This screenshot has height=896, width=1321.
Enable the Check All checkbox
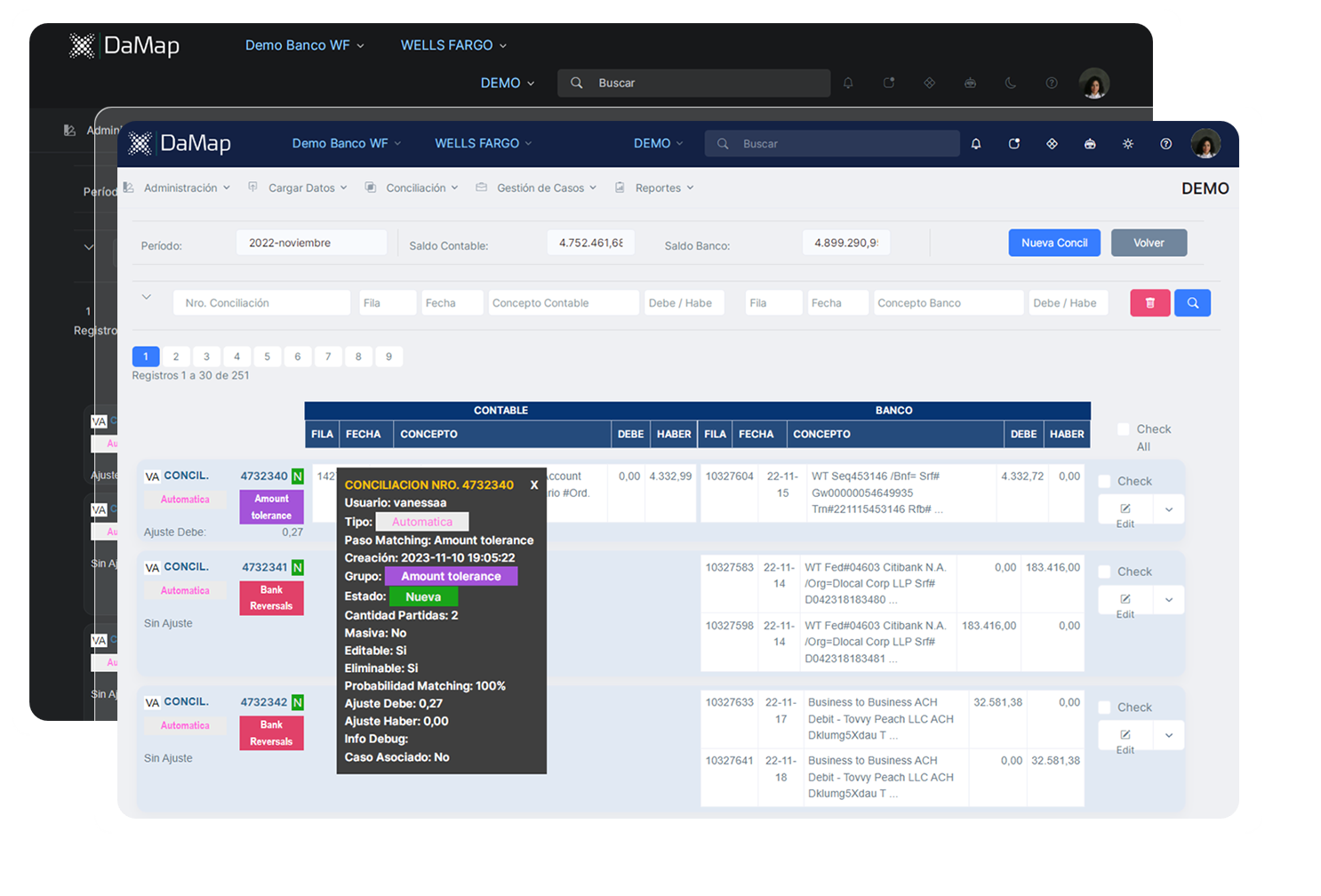coord(1124,429)
